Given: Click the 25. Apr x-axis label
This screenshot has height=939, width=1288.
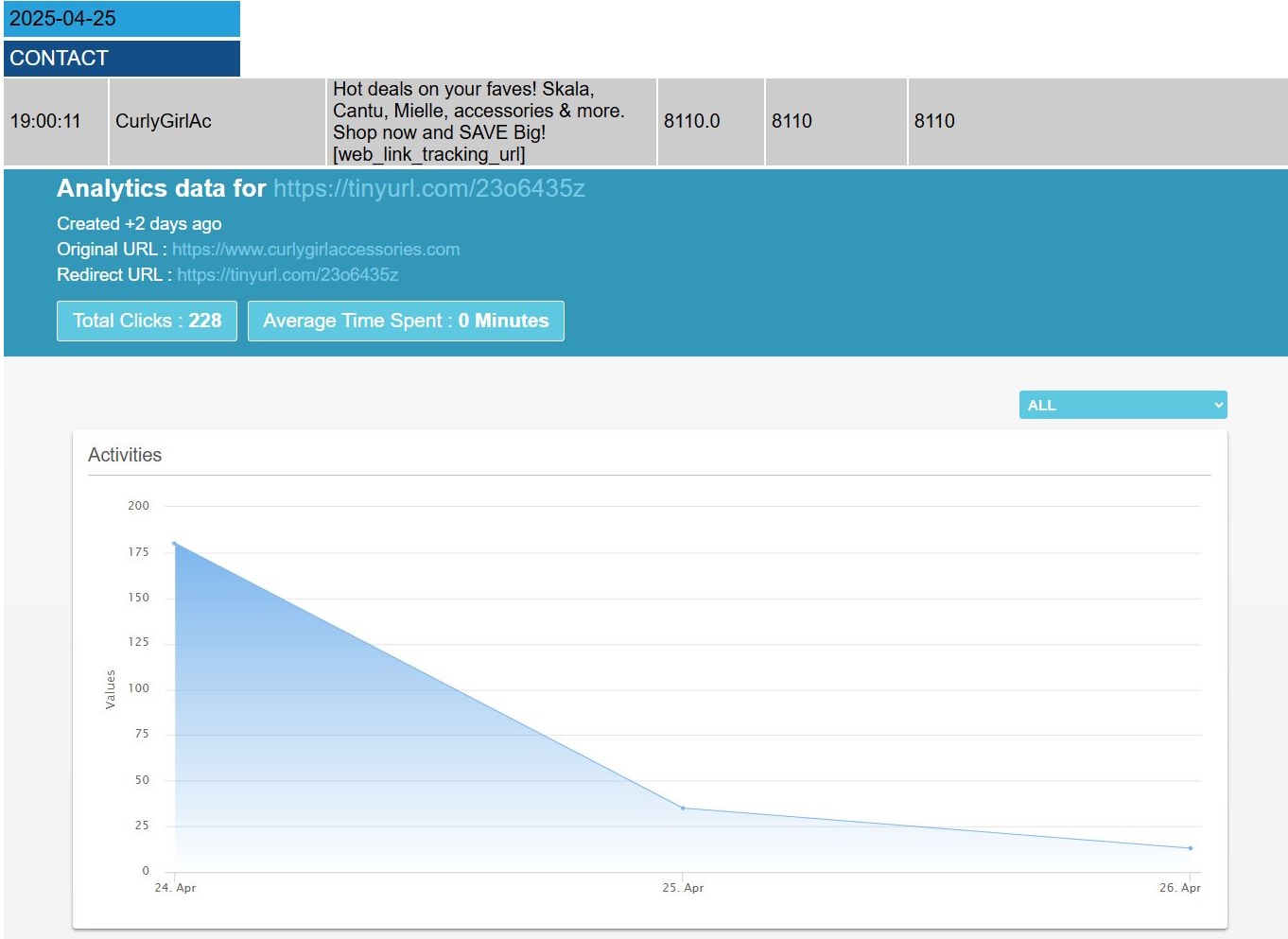Looking at the screenshot, I should coord(683,888).
